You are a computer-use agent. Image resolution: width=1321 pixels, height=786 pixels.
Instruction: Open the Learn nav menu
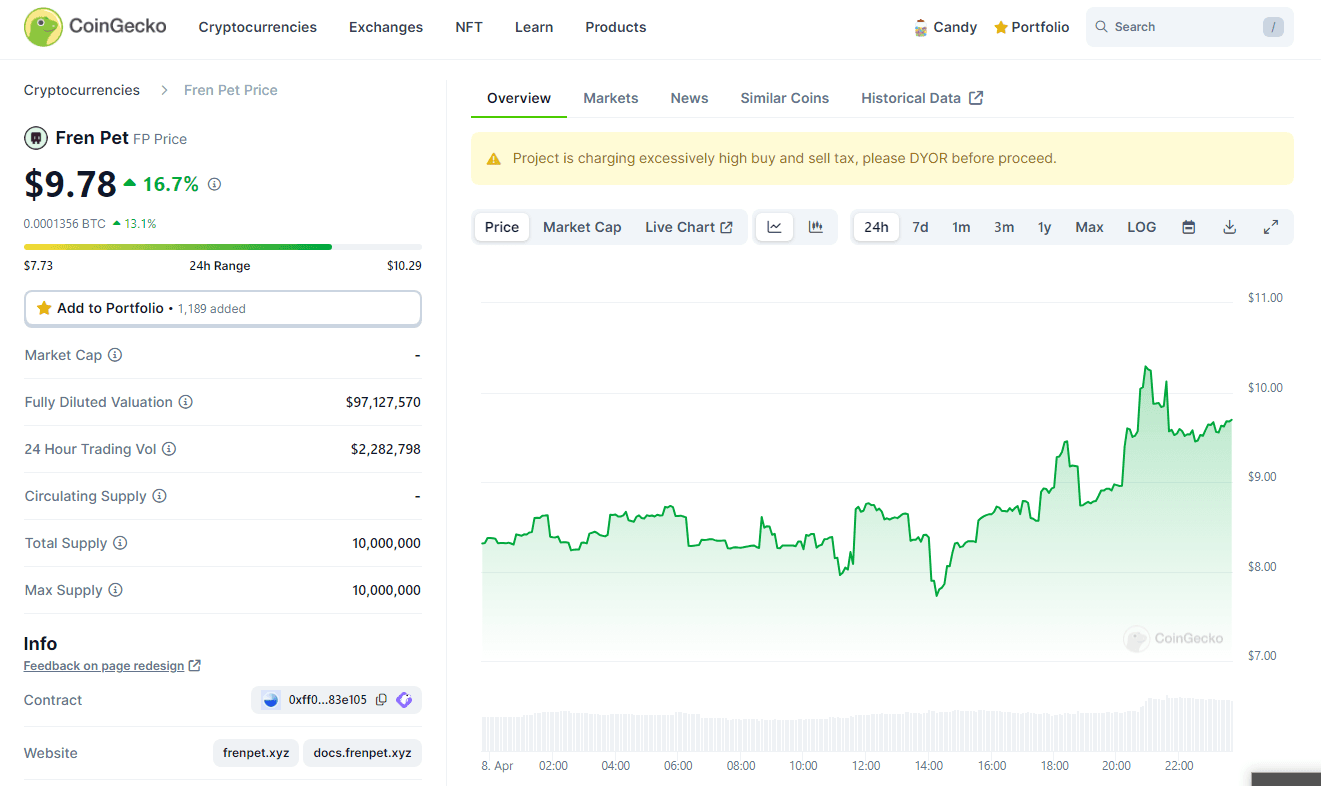pos(534,27)
